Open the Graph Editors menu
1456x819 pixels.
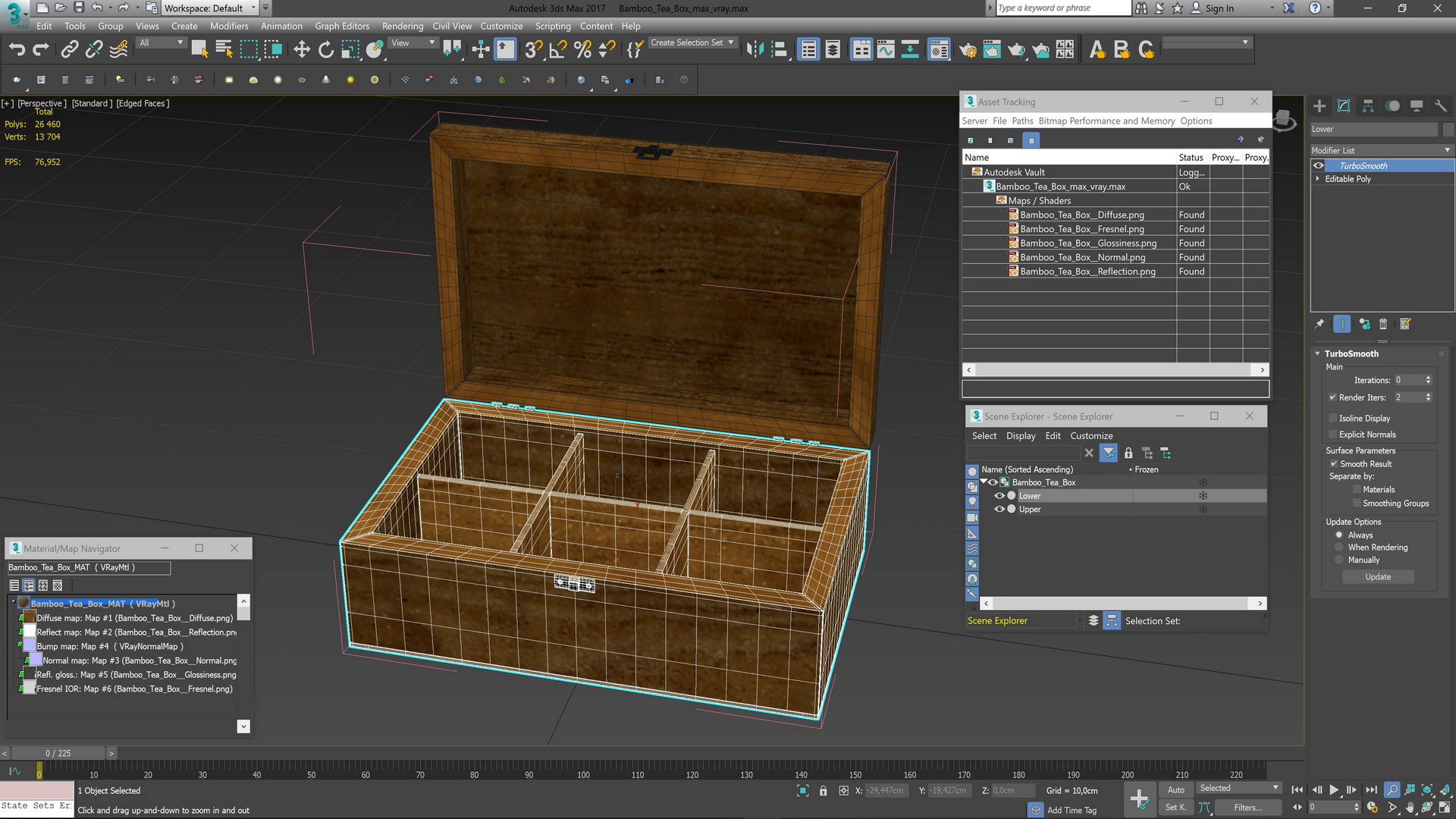click(x=342, y=26)
